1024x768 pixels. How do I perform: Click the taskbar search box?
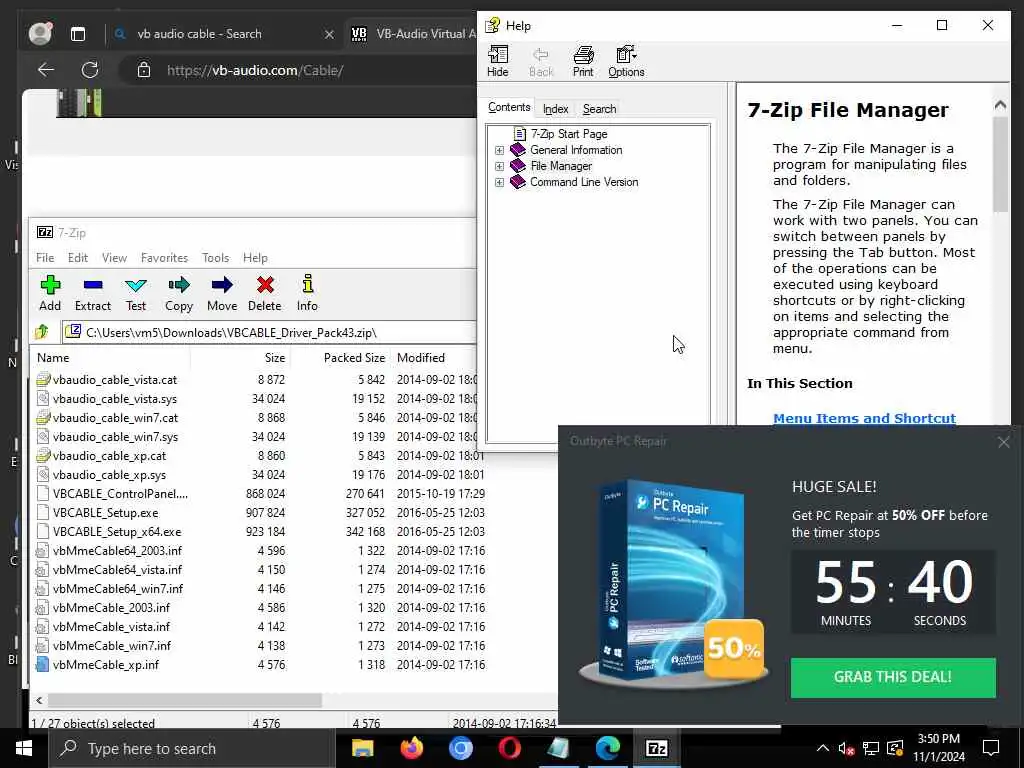click(192, 748)
